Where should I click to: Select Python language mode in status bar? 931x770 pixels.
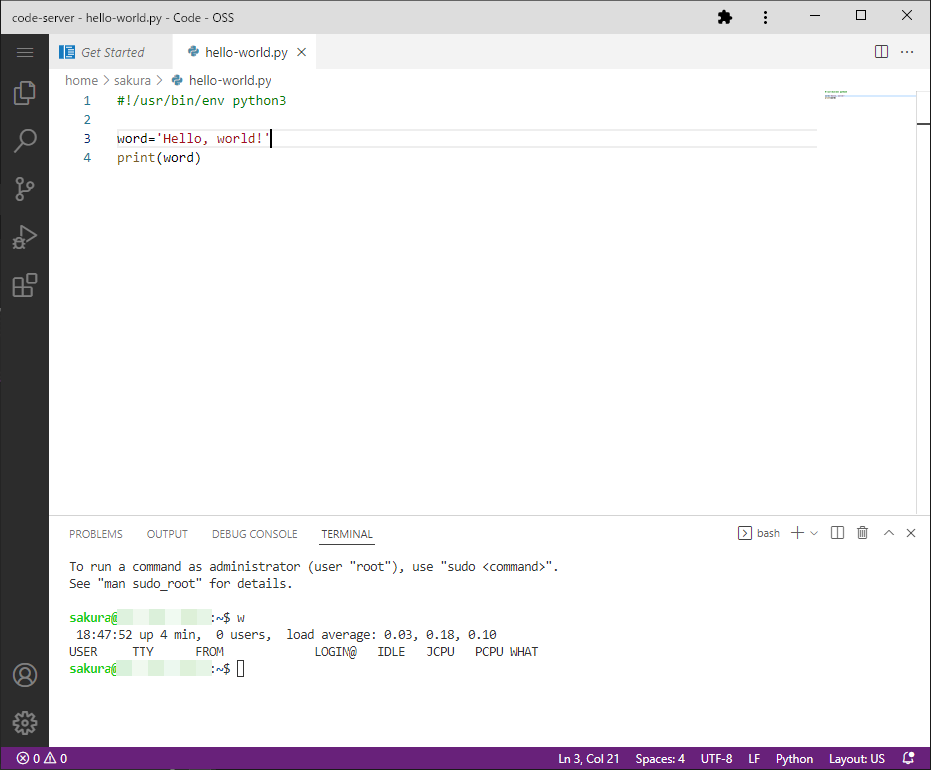click(x=794, y=759)
